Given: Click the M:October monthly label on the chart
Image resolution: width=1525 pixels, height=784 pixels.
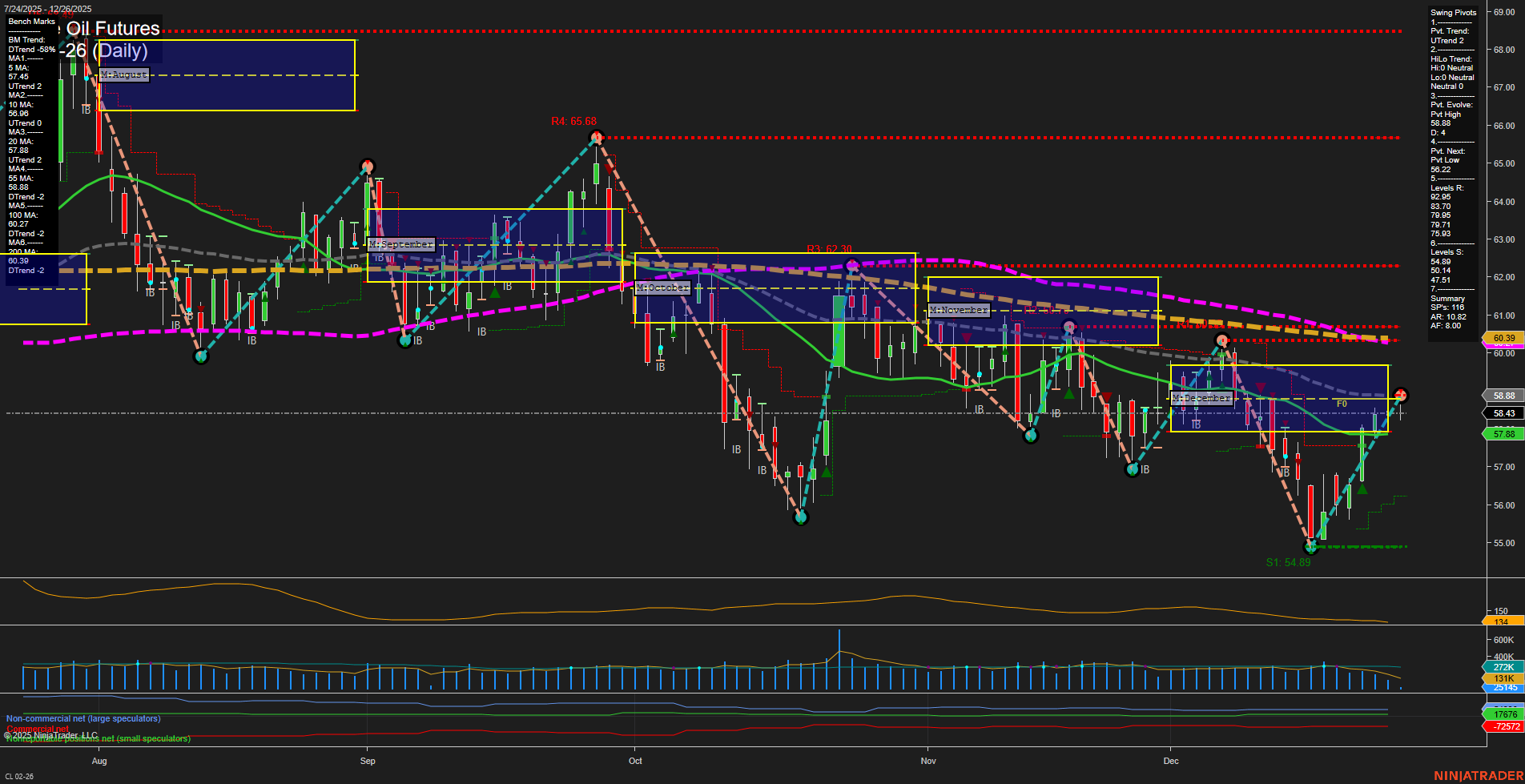Looking at the screenshot, I should coord(662,286).
